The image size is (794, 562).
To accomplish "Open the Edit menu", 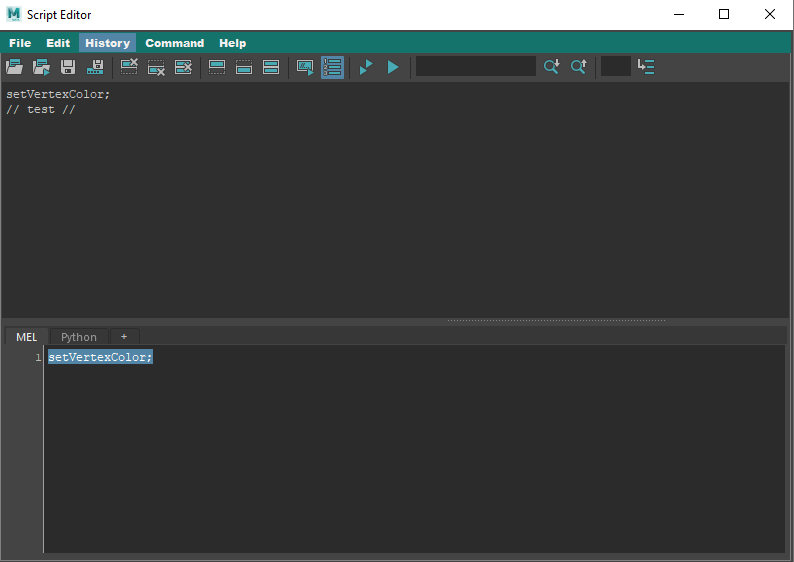I will click(x=58, y=43).
